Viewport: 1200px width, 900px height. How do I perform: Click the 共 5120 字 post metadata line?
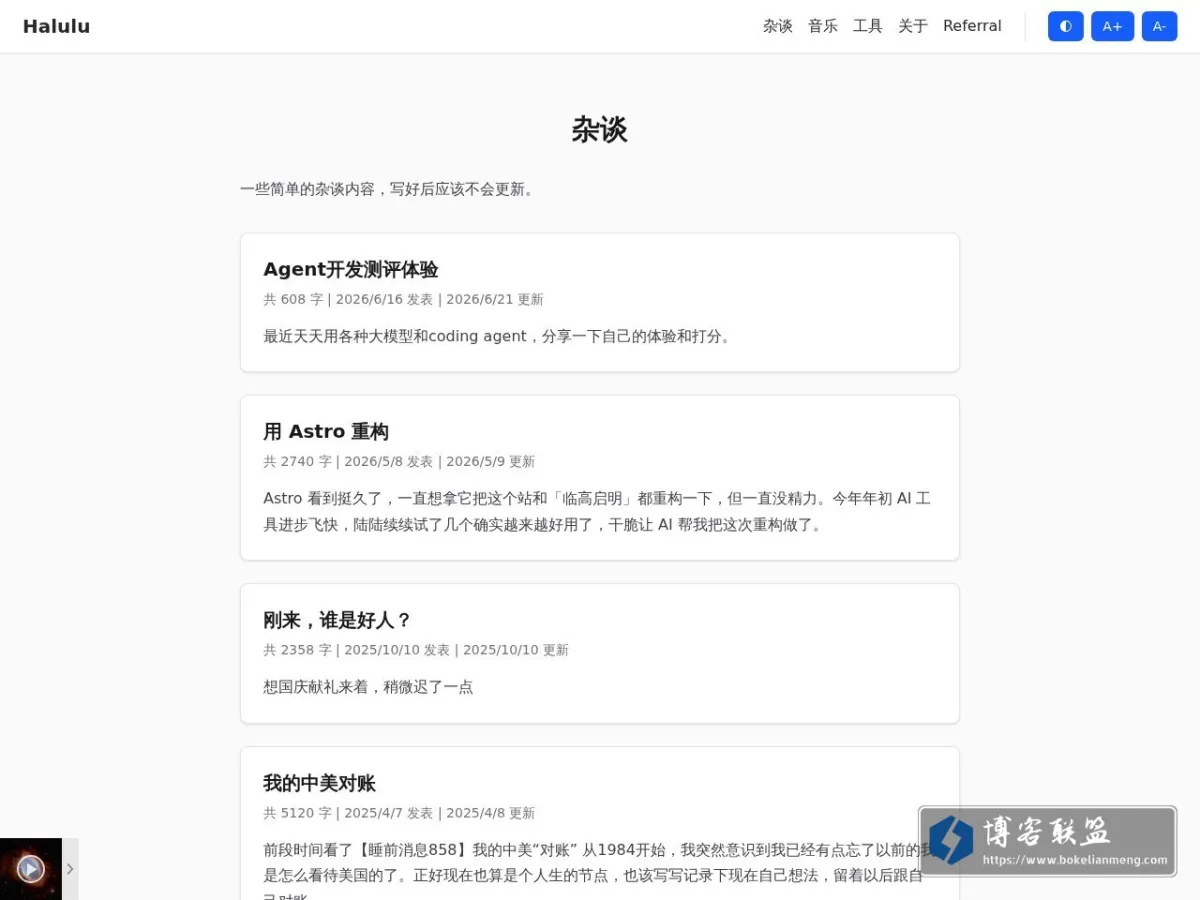(x=399, y=813)
